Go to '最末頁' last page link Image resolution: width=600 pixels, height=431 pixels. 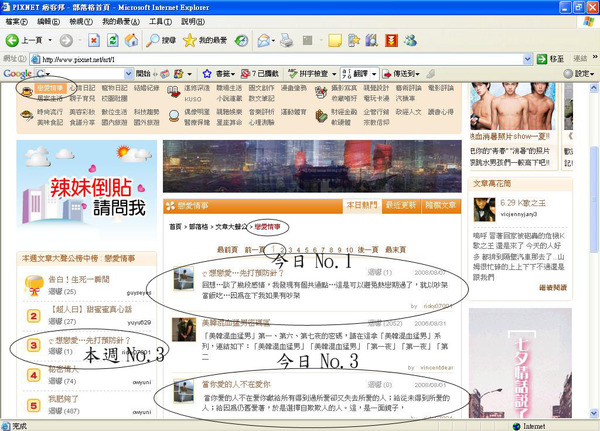395,250
